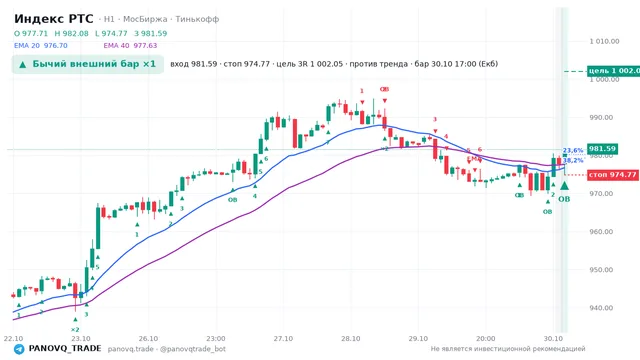
Task: Click the 940.00 price axis label
Action: 601,308
